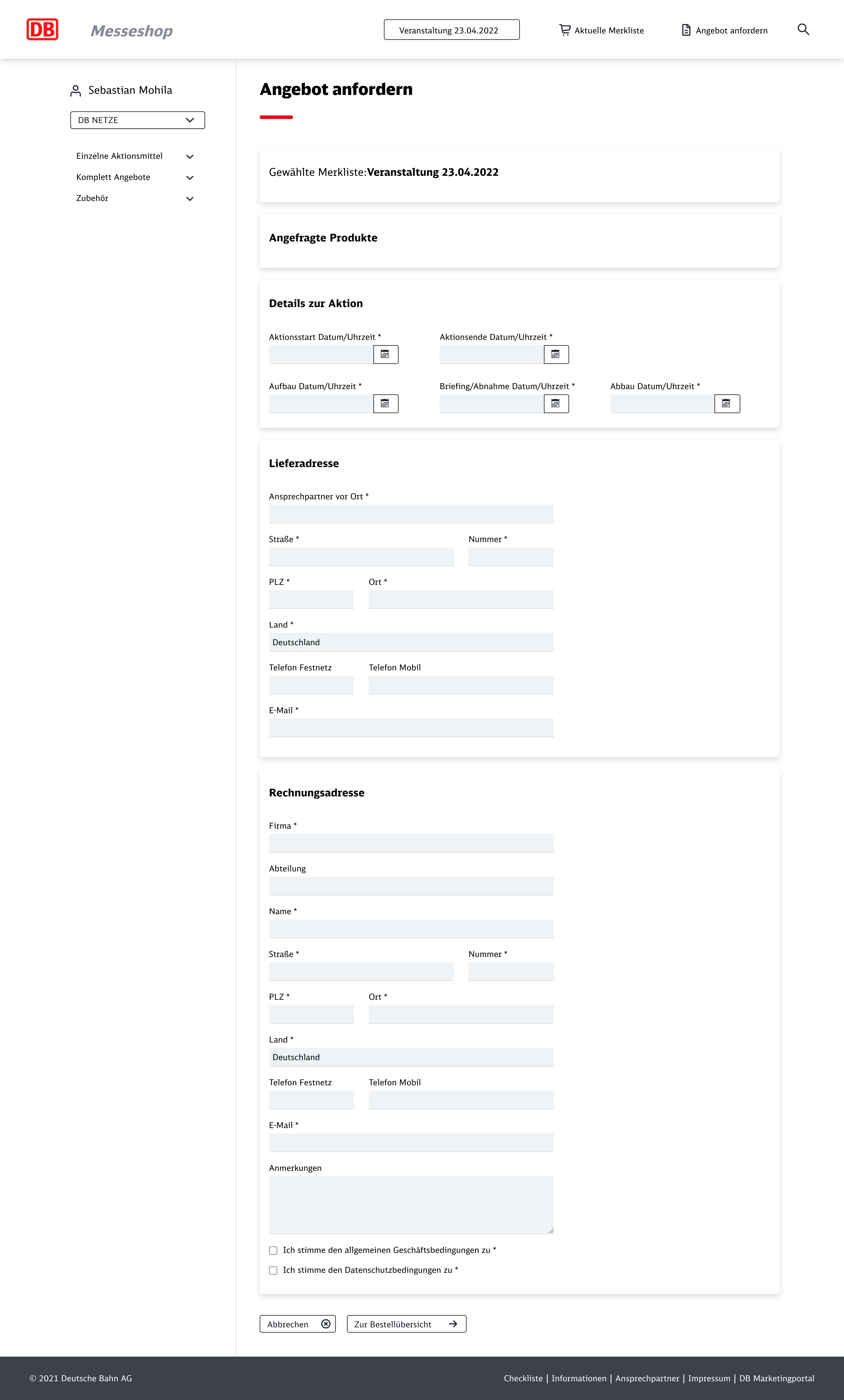Tick the Datenschutzbedingungen agreement checkbox
Image resolution: width=844 pixels, height=1400 pixels.
pos(273,1270)
